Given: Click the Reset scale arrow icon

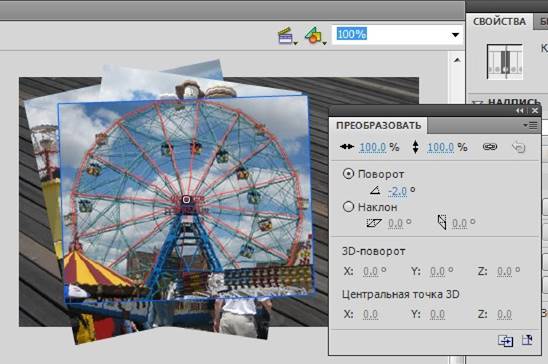Looking at the screenshot, I should [x=519, y=147].
